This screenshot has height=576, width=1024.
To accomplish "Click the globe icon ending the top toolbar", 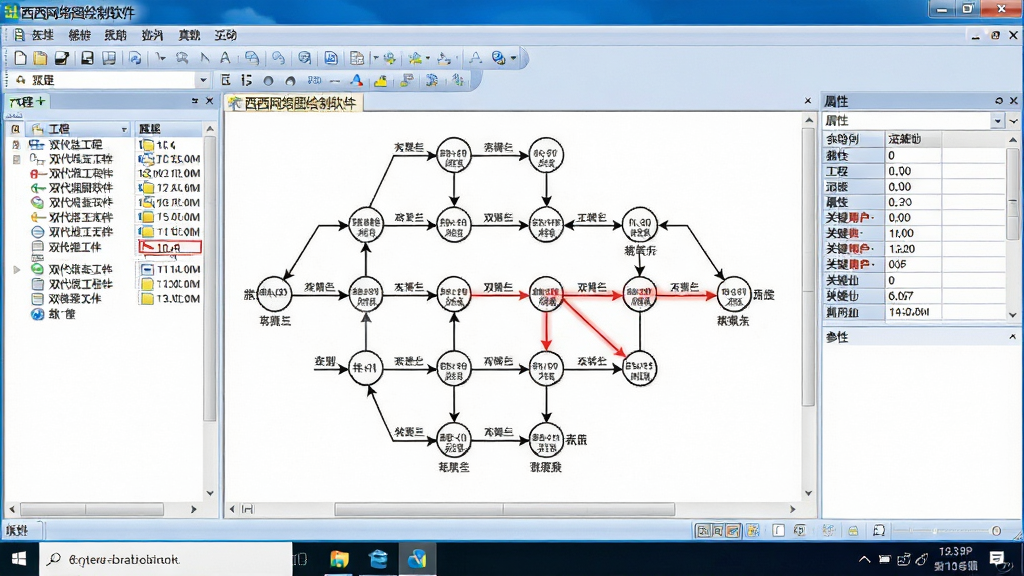I will pos(498,58).
